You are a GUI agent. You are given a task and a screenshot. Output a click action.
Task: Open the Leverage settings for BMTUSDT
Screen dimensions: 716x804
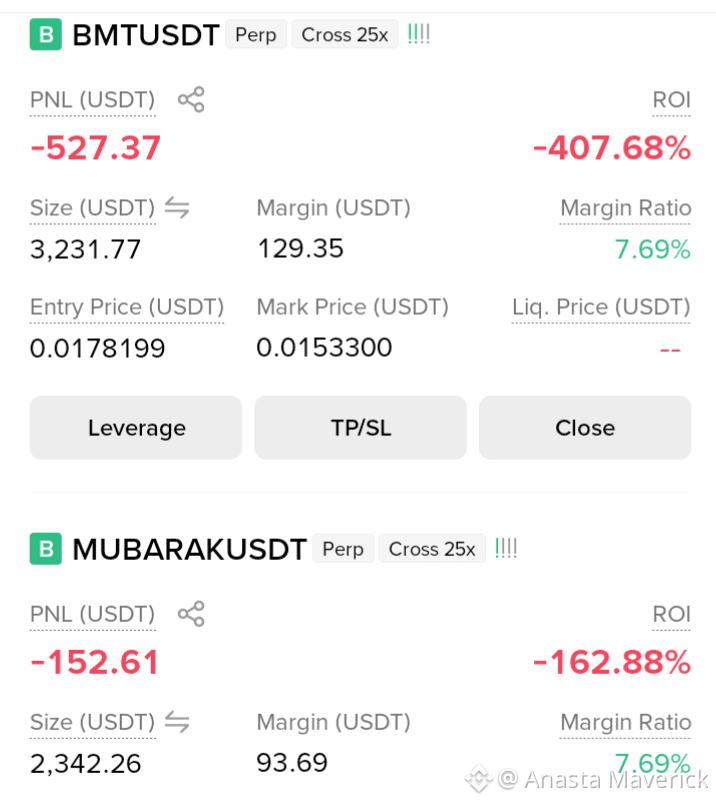click(136, 428)
